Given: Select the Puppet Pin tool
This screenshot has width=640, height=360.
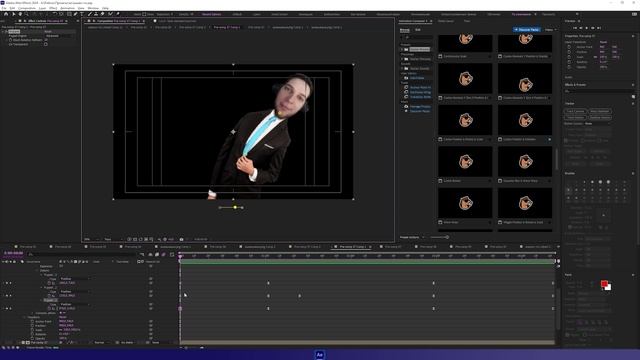Looking at the screenshot, I should (x=118, y=14).
